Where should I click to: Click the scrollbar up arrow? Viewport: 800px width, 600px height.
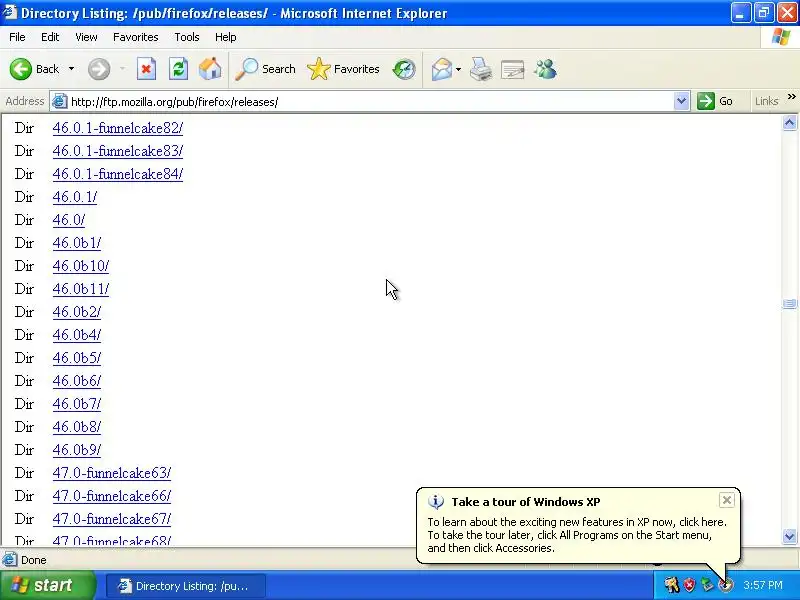coord(789,122)
